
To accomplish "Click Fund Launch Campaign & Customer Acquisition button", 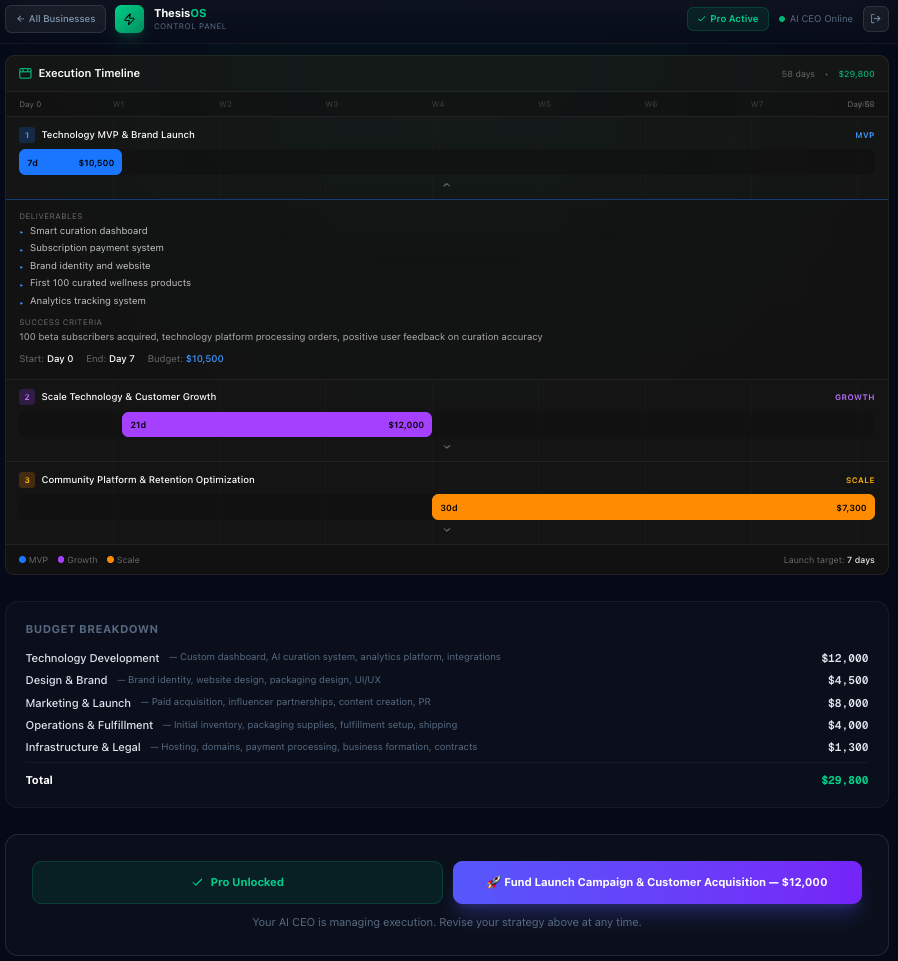I will 657,882.
